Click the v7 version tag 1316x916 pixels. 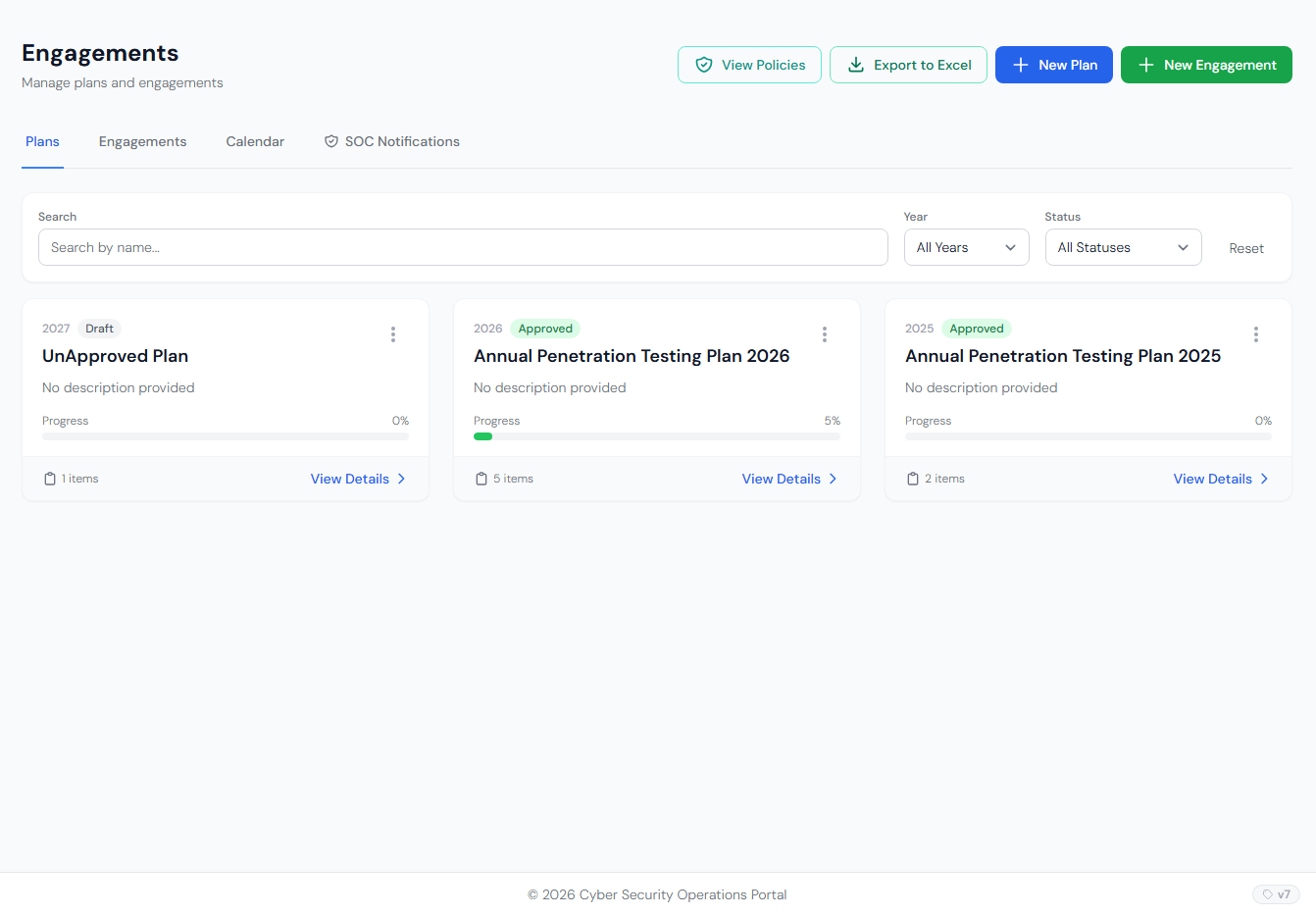[1276, 894]
